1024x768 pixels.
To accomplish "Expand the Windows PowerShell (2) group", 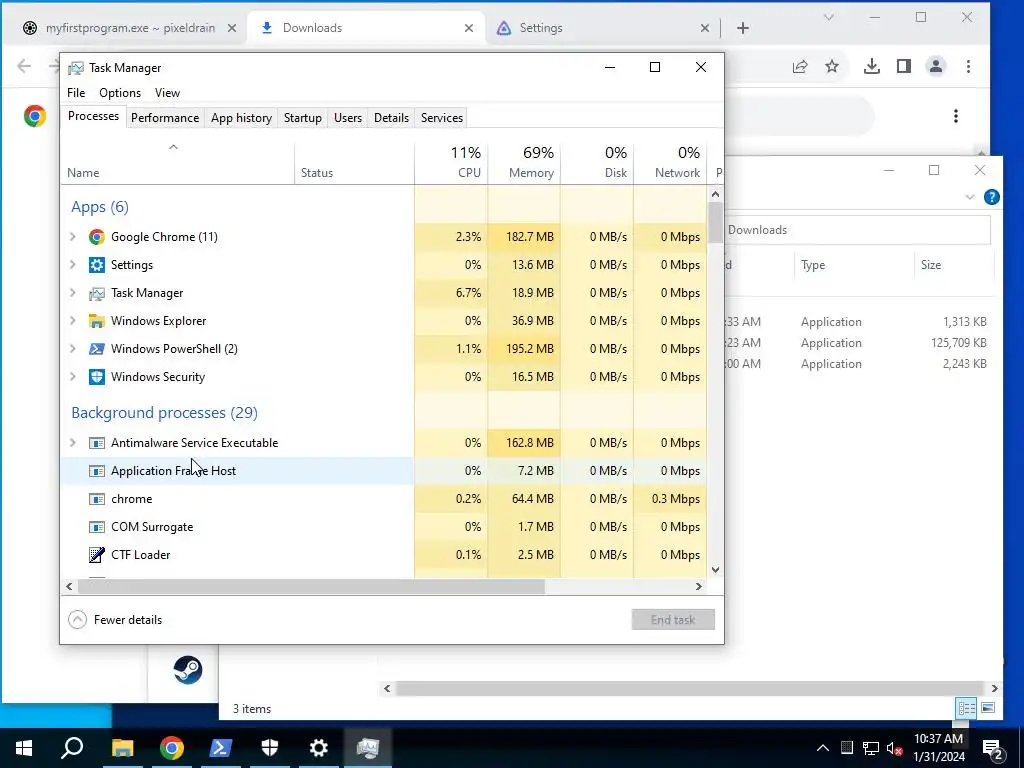I will pos(73,349).
